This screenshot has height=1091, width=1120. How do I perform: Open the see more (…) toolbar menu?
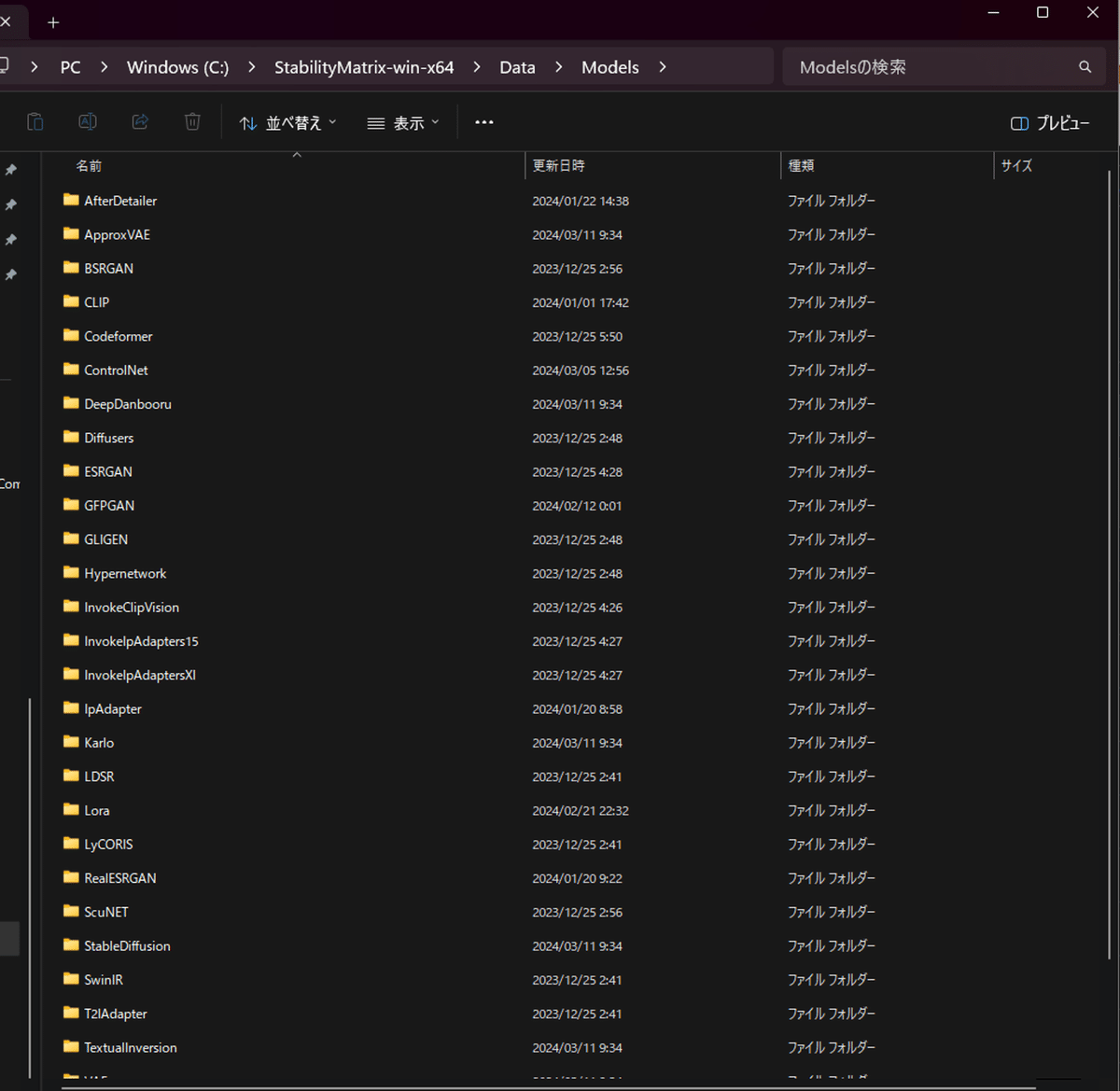pos(483,122)
